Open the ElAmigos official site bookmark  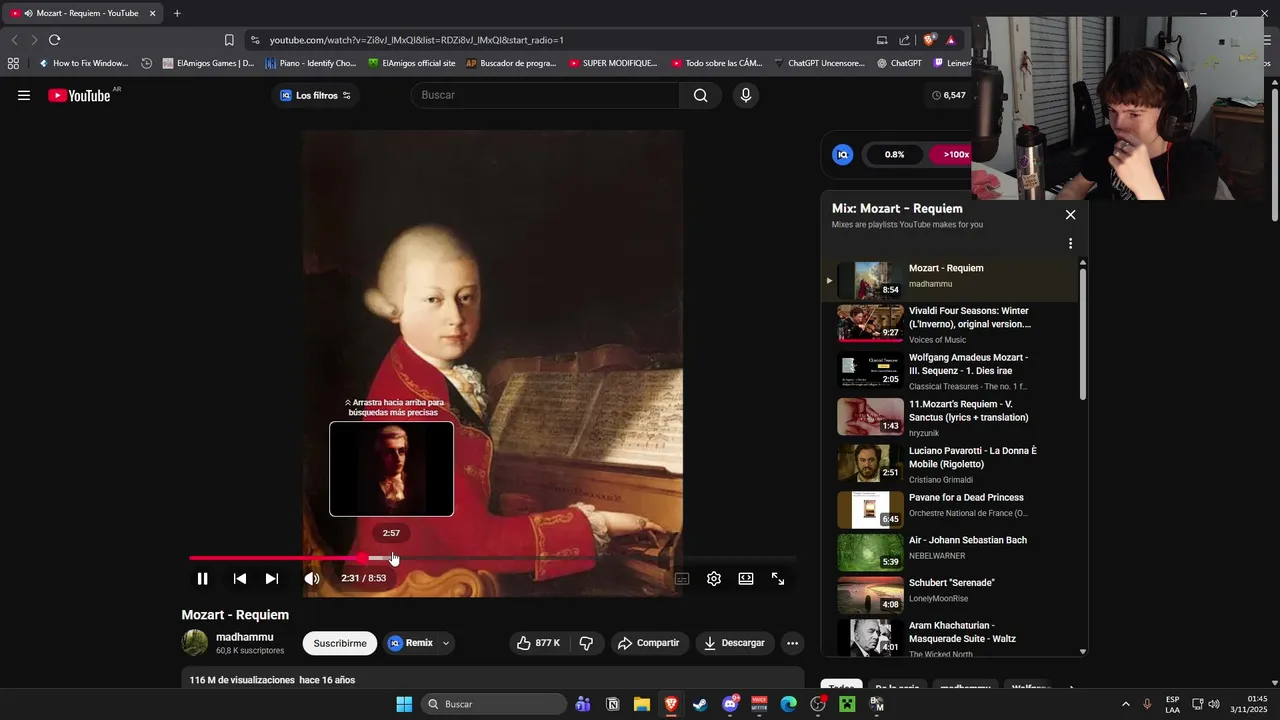[x=411, y=63]
